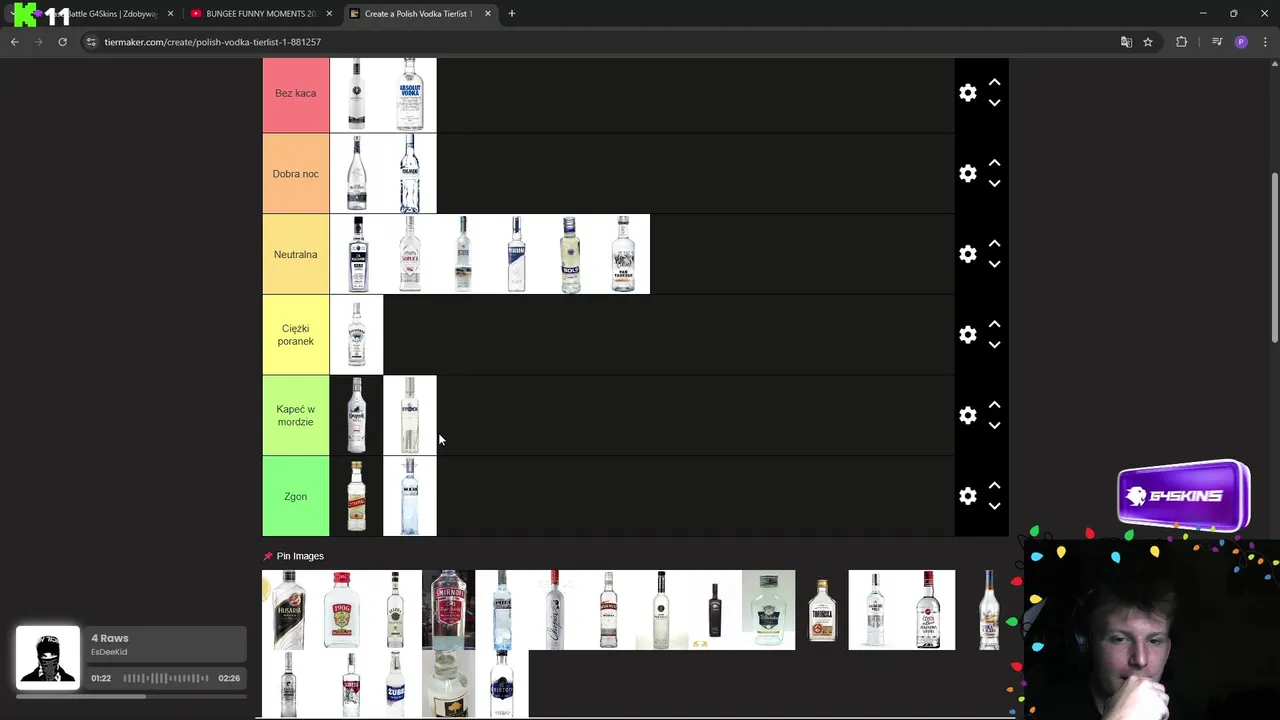This screenshot has height=720, width=1280.
Task: Open settings gear for Neutralna tier
Action: (967, 254)
